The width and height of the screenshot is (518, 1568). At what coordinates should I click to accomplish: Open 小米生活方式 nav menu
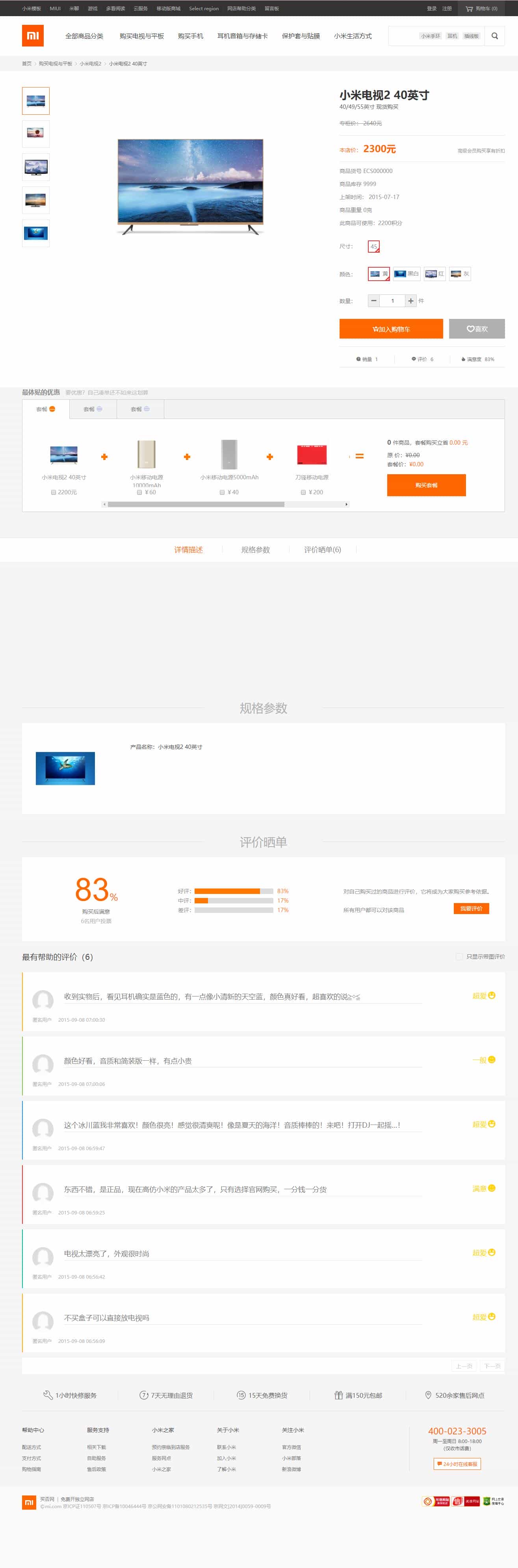click(353, 36)
